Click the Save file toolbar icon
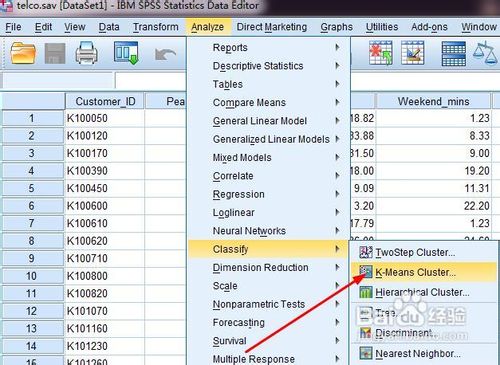Image resolution: width=500 pixels, height=365 pixels. pyautogui.click(x=55, y=53)
